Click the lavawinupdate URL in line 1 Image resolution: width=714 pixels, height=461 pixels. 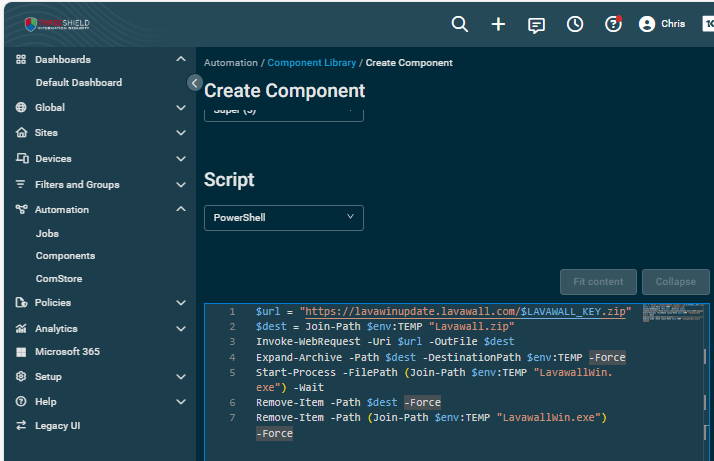[465, 312]
